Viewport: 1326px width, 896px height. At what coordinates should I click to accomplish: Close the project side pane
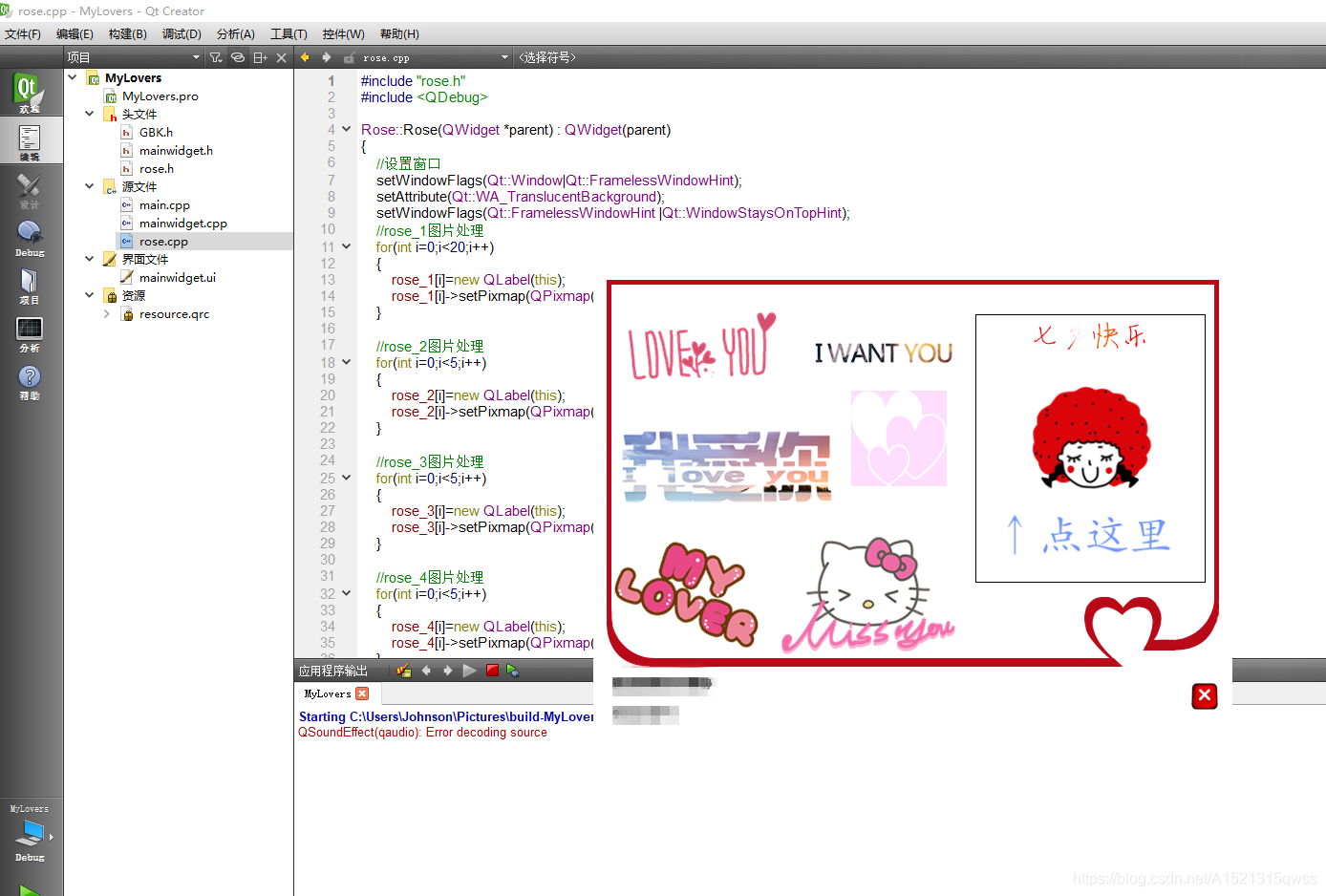tap(281, 57)
